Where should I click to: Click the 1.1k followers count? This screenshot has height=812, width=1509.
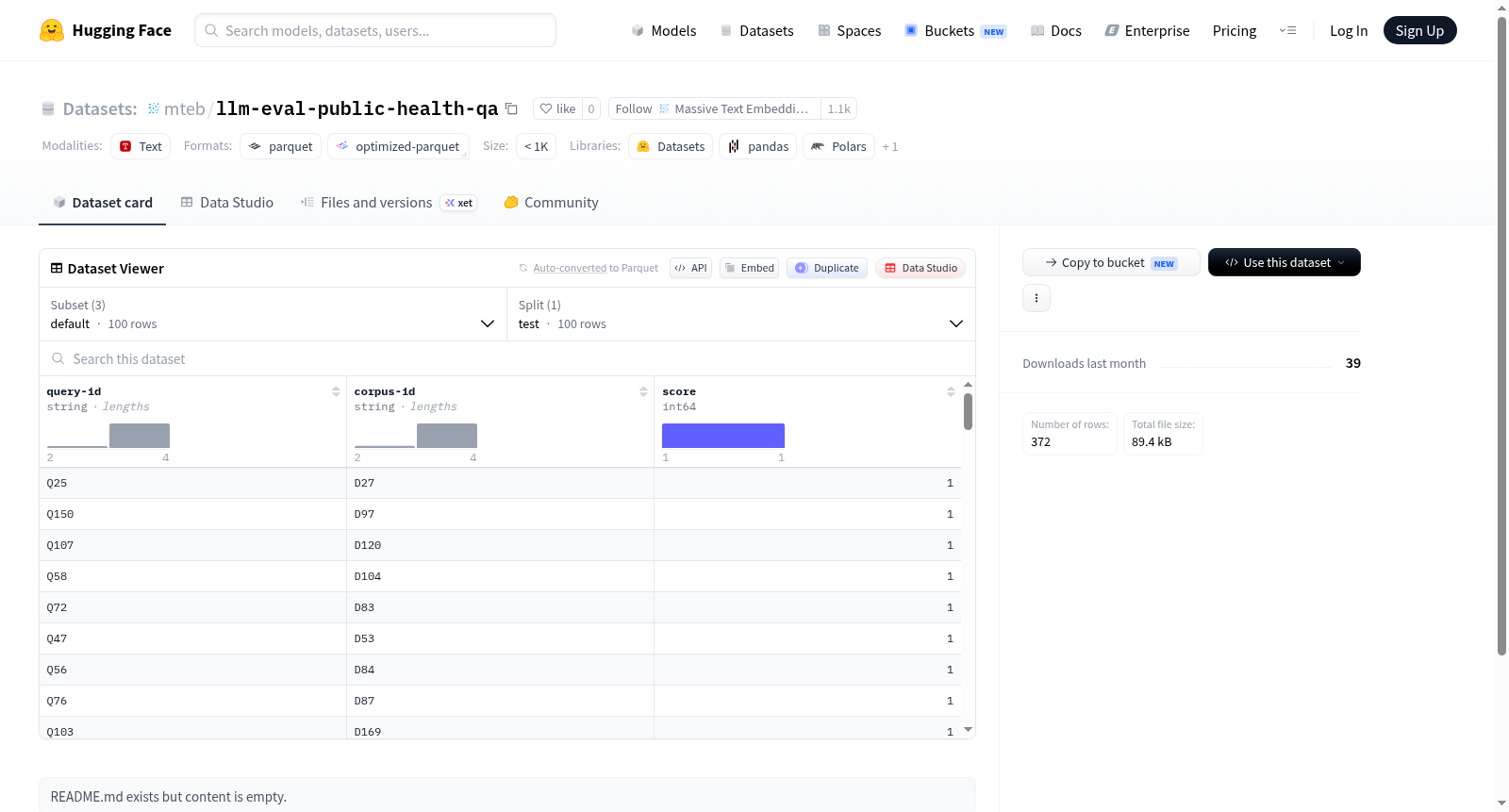838,108
